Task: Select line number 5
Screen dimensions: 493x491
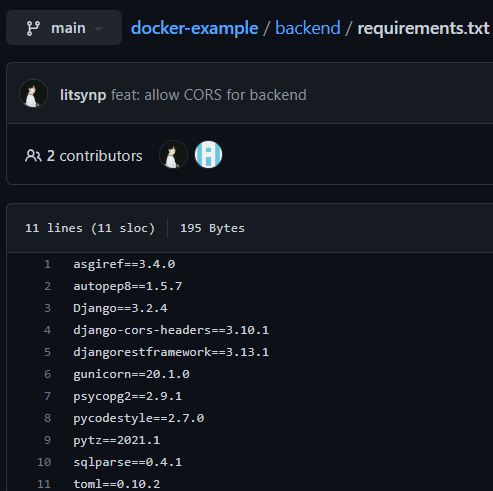Action: (x=47, y=352)
